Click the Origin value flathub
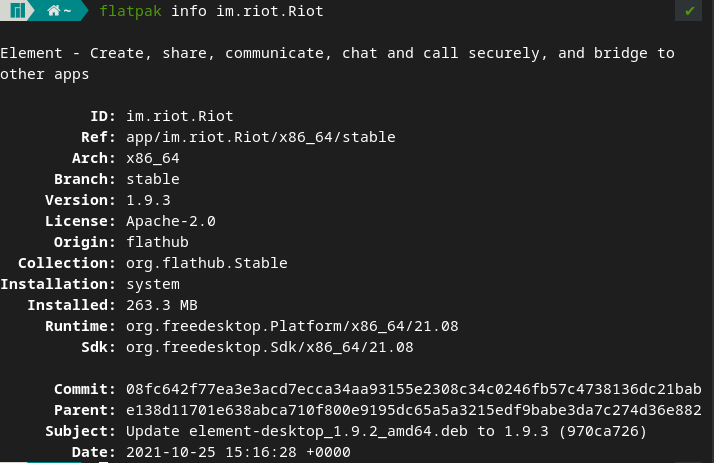The width and height of the screenshot is (714, 463). (x=157, y=242)
